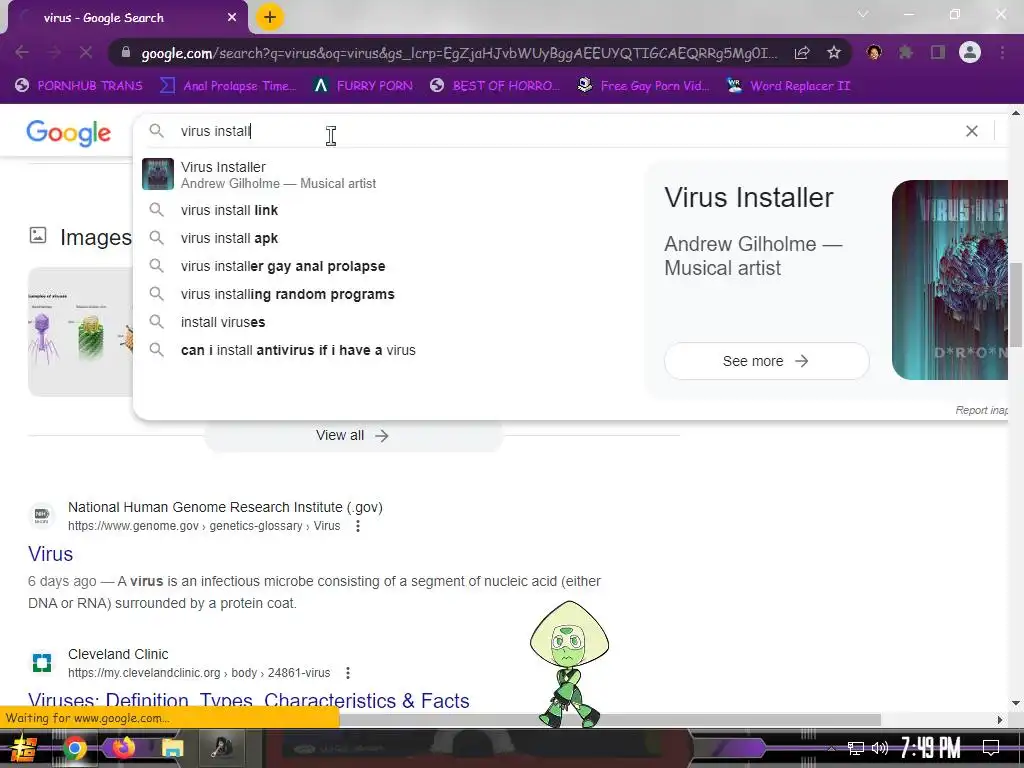Open Firefox from the taskbar
This screenshot has height=768, width=1024.
[x=123, y=747]
